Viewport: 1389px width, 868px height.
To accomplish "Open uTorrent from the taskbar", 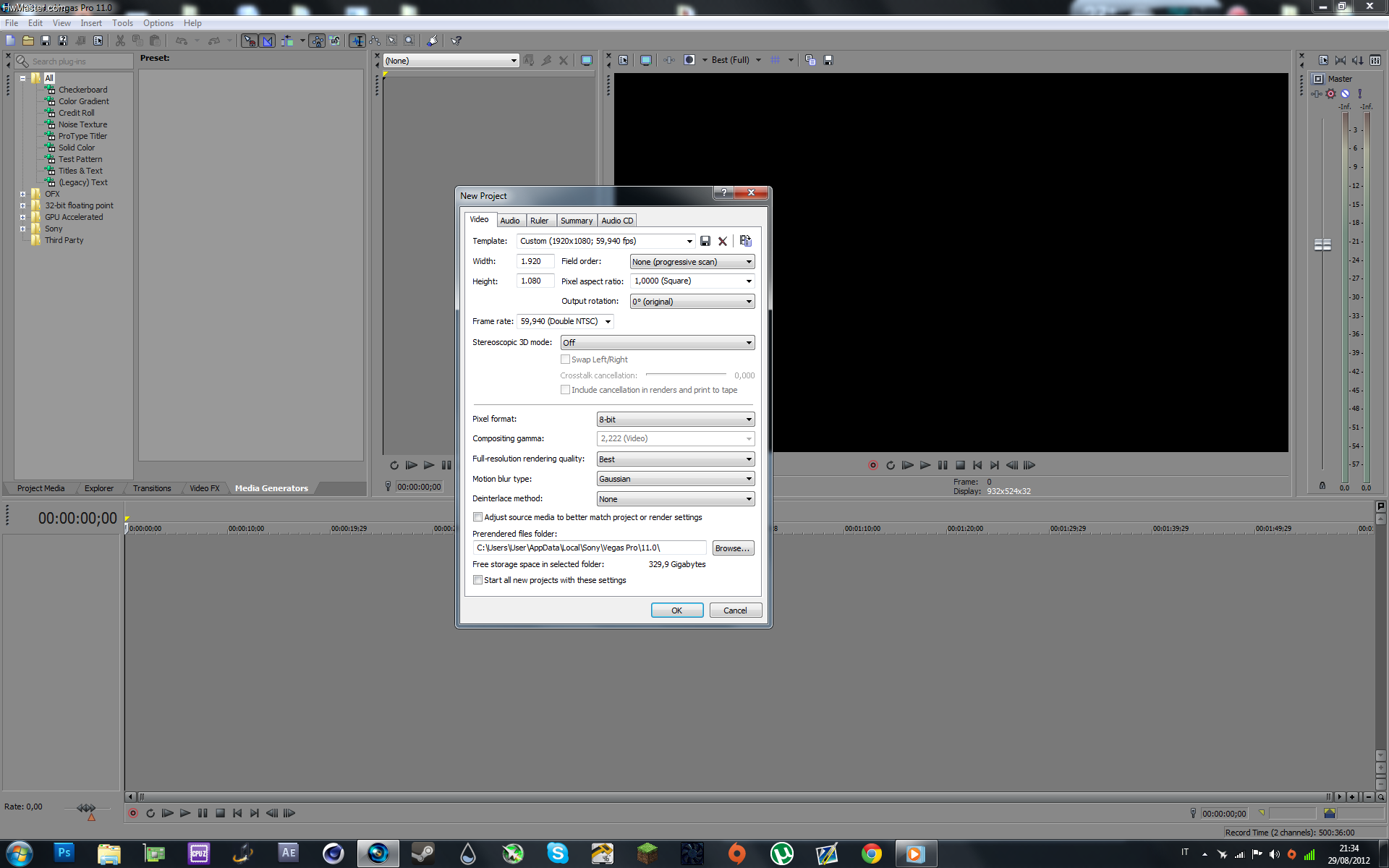I will (781, 854).
